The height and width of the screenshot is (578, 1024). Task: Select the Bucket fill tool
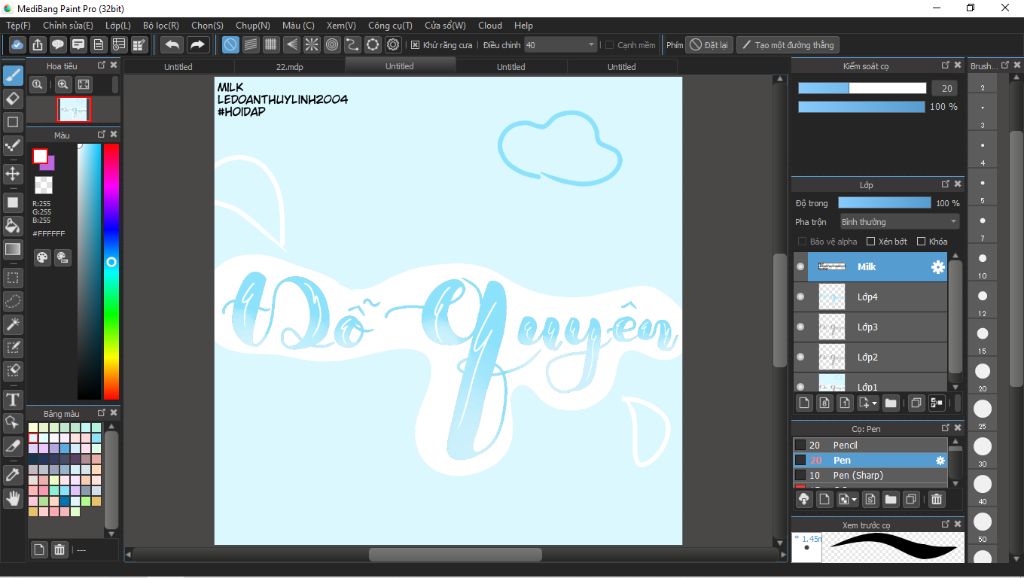(12, 226)
